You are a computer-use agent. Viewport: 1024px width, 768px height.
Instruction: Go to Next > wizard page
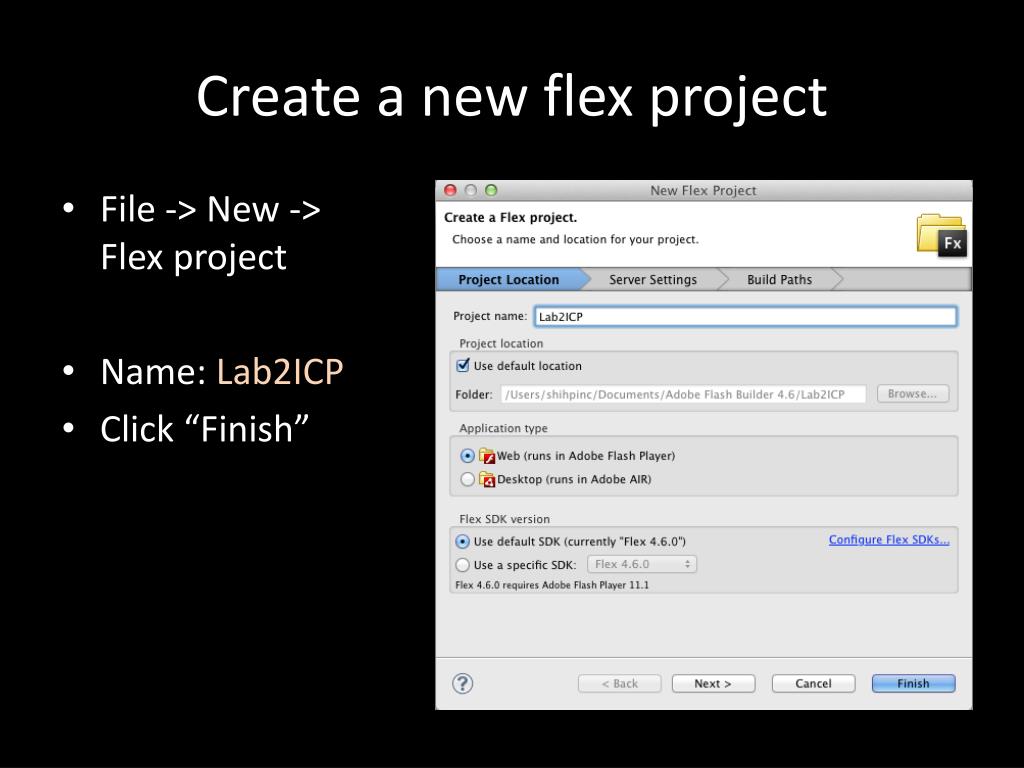[x=713, y=683]
